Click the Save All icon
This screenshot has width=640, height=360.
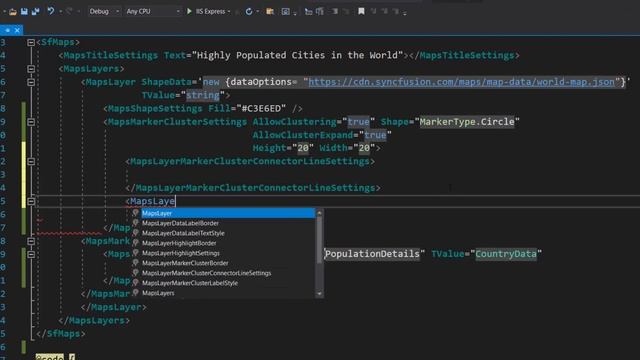[36, 11]
